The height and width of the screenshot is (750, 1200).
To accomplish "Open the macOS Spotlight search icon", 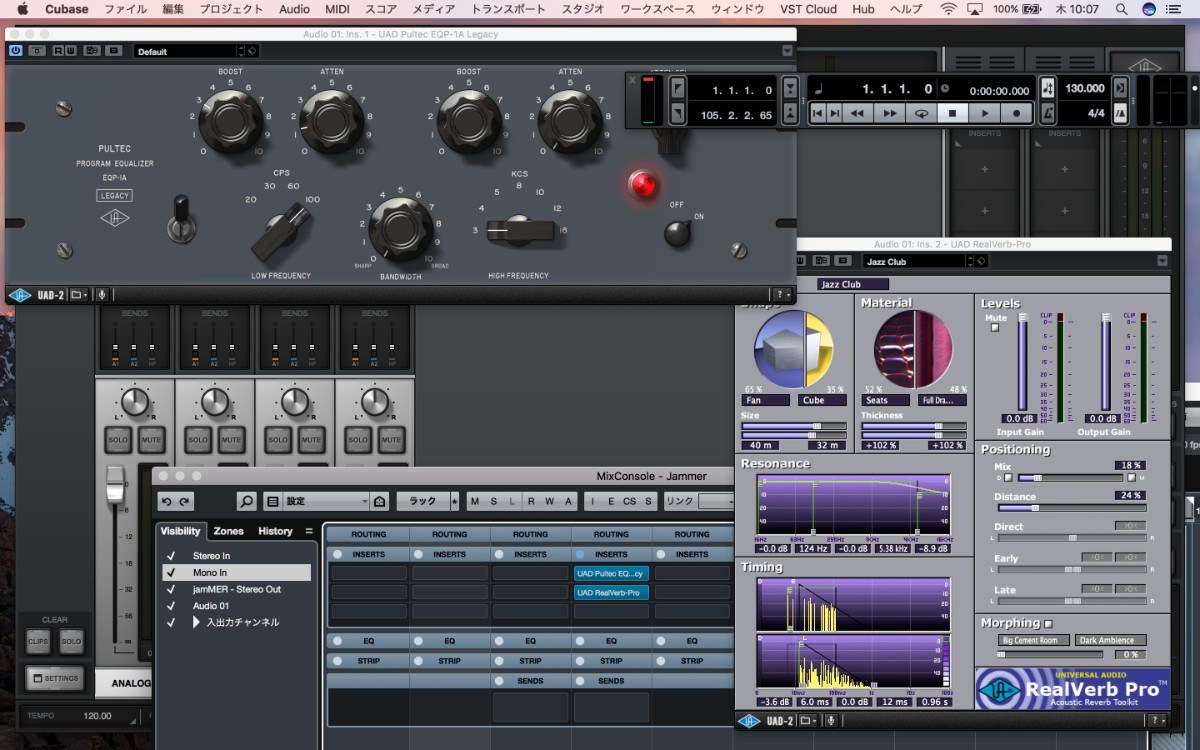I will coord(1124,9).
